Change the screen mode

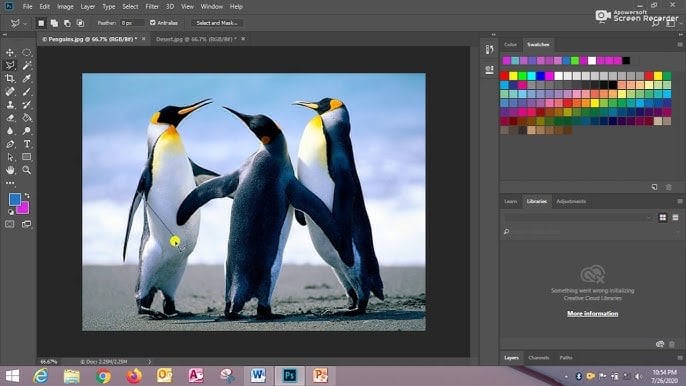tap(27, 224)
